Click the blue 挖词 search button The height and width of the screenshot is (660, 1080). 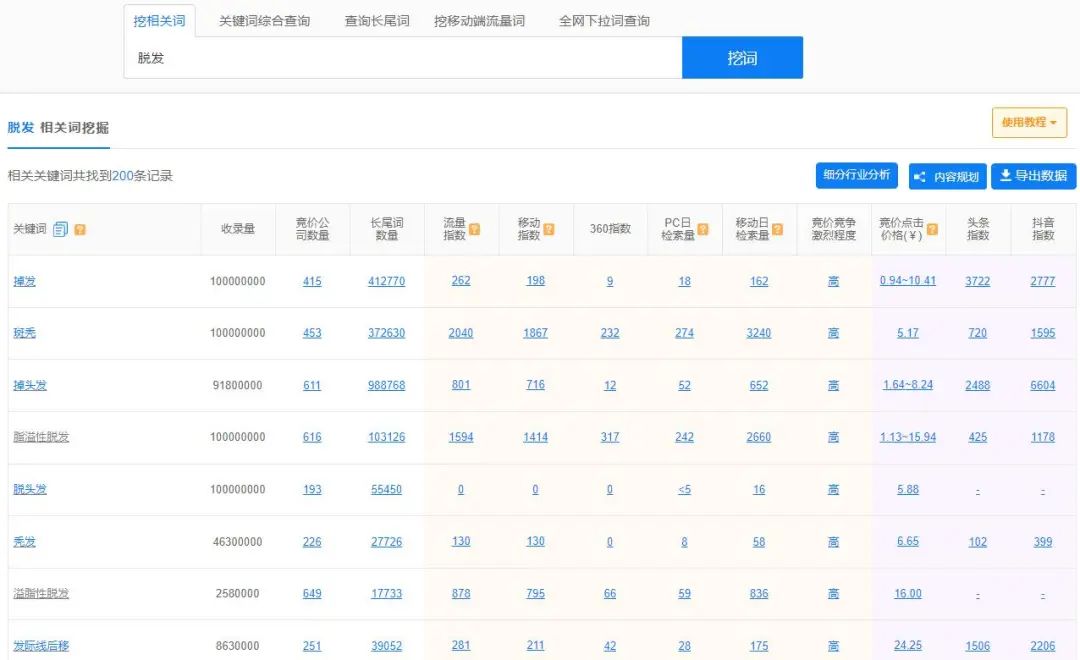pyautogui.click(x=742, y=58)
